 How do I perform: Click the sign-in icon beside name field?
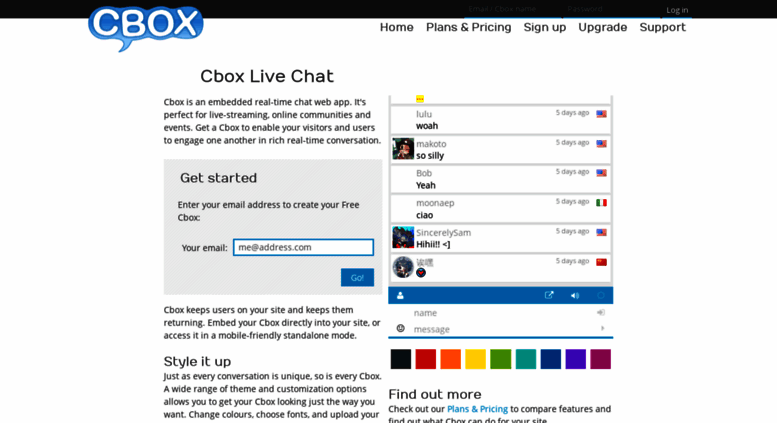tap(601, 313)
